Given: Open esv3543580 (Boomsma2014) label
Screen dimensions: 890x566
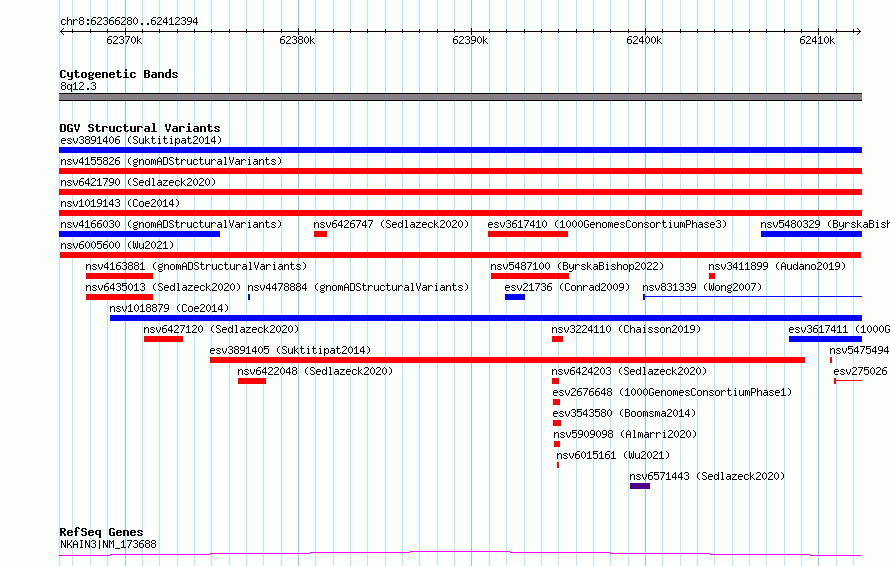Looking at the screenshot, I should tap(624, 413).
